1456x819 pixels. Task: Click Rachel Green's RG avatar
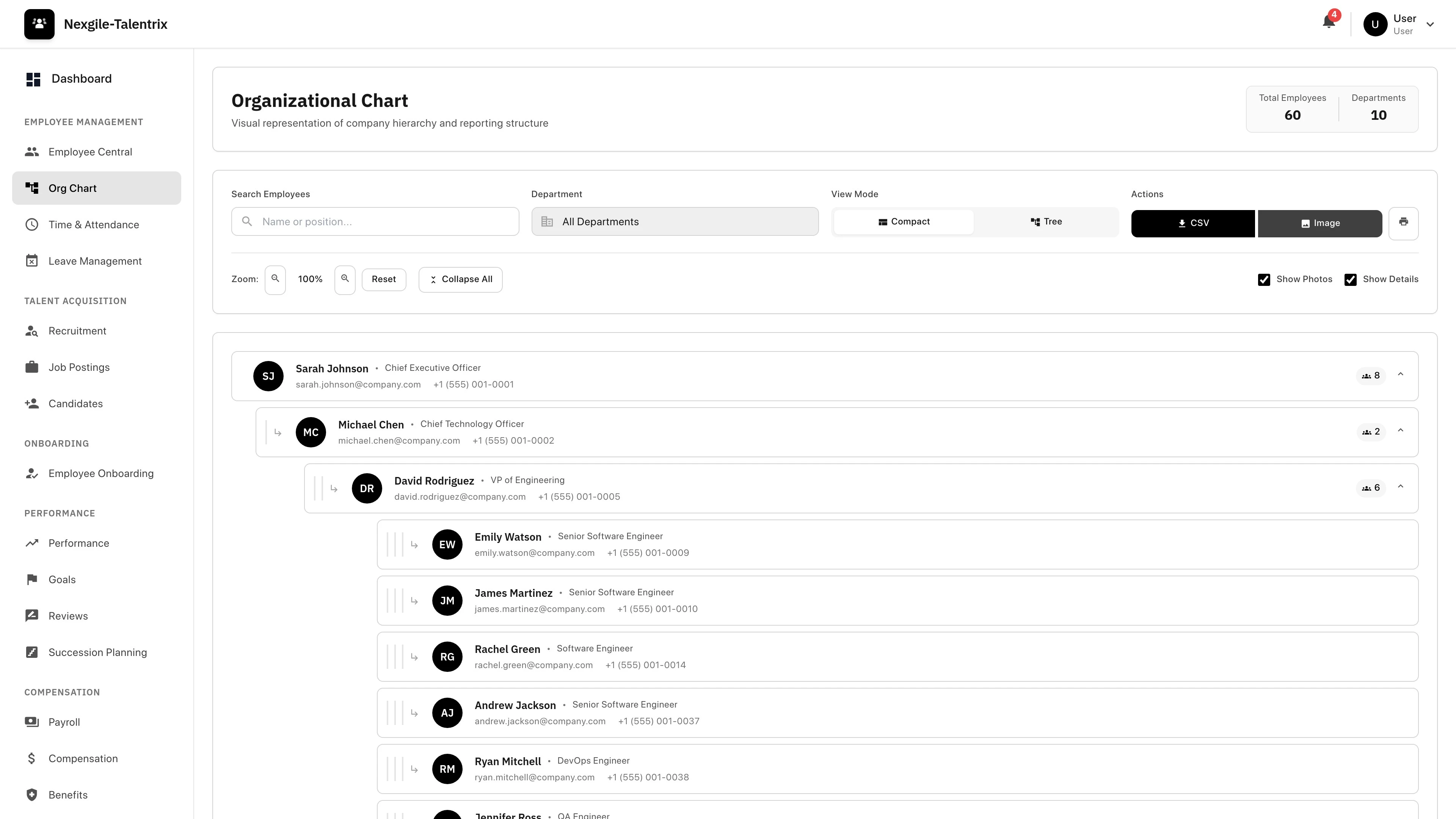(x=447, y=656)
